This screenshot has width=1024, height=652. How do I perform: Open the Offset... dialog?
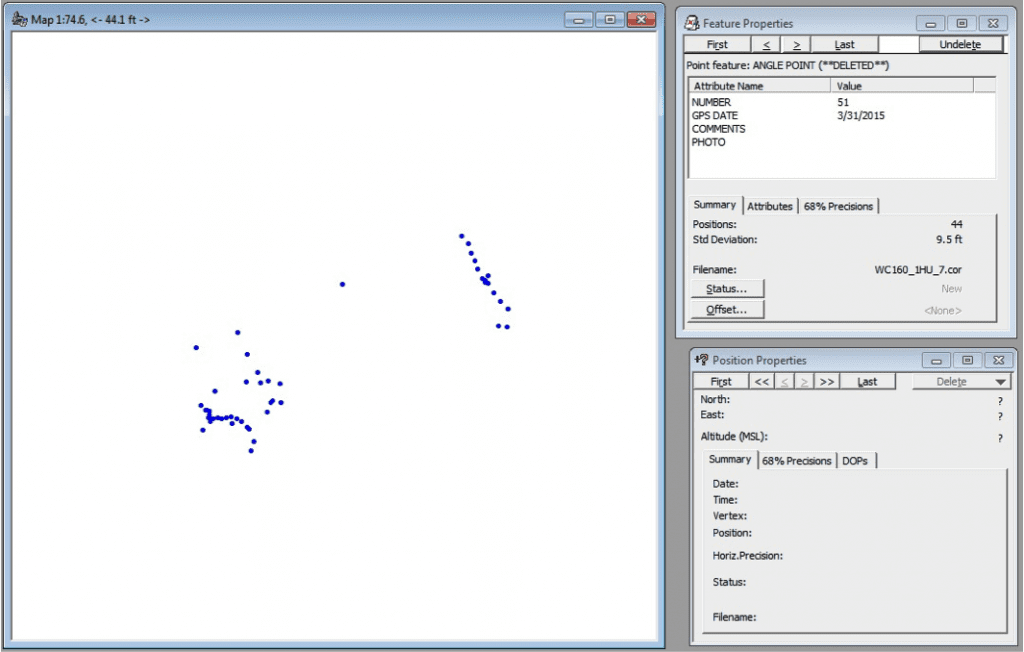click(x=727, y=310)
